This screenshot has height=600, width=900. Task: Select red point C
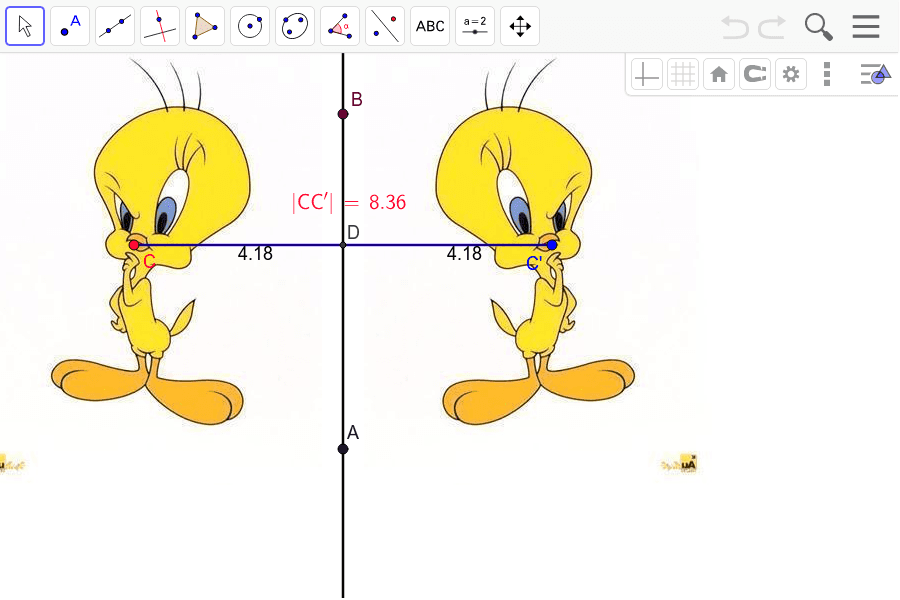click(x=134, y=245)
